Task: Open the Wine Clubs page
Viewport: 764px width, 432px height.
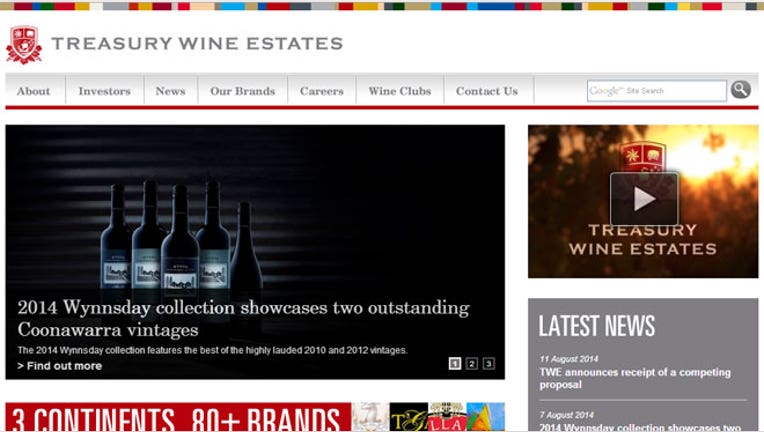Action: coord(400,91)
